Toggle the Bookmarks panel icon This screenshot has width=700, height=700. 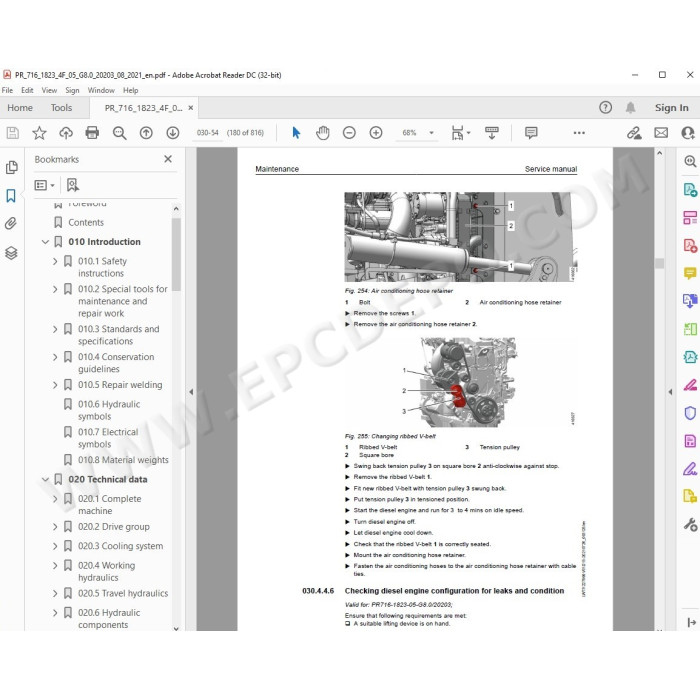[11, 195]
